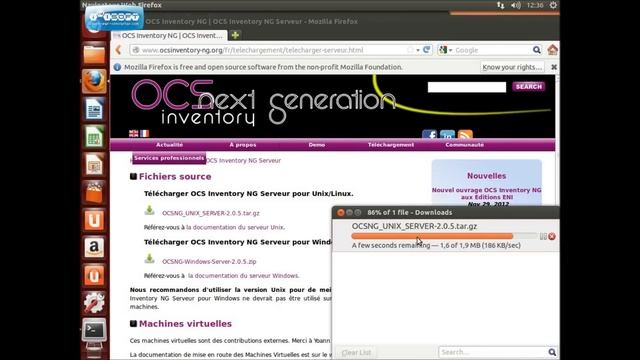Click the Firefox back arrow button
This screenshot has height=360, width=640.
(118, 50)
